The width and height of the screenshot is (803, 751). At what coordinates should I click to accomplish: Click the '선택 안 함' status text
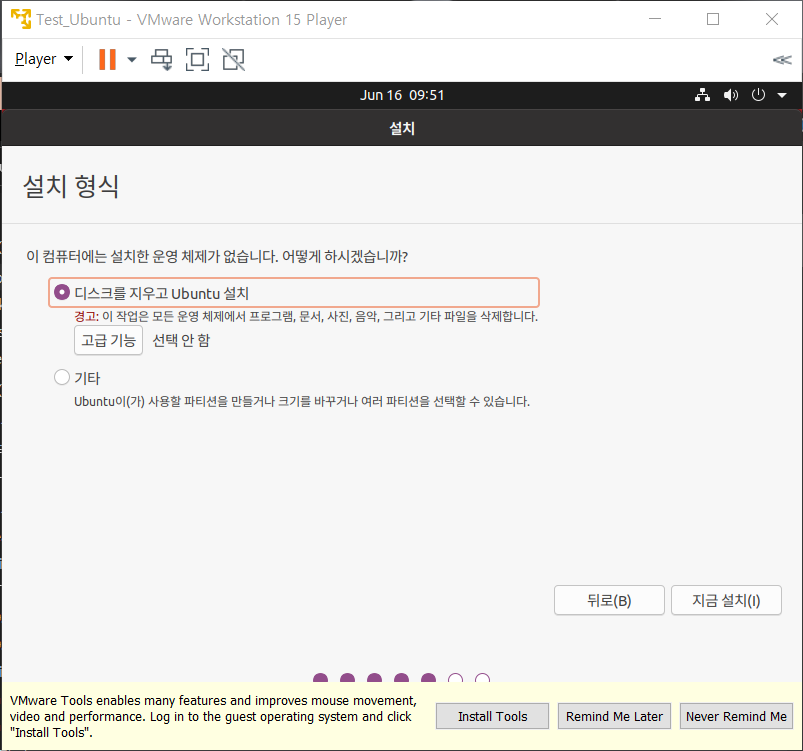click(x=181, y=340)
